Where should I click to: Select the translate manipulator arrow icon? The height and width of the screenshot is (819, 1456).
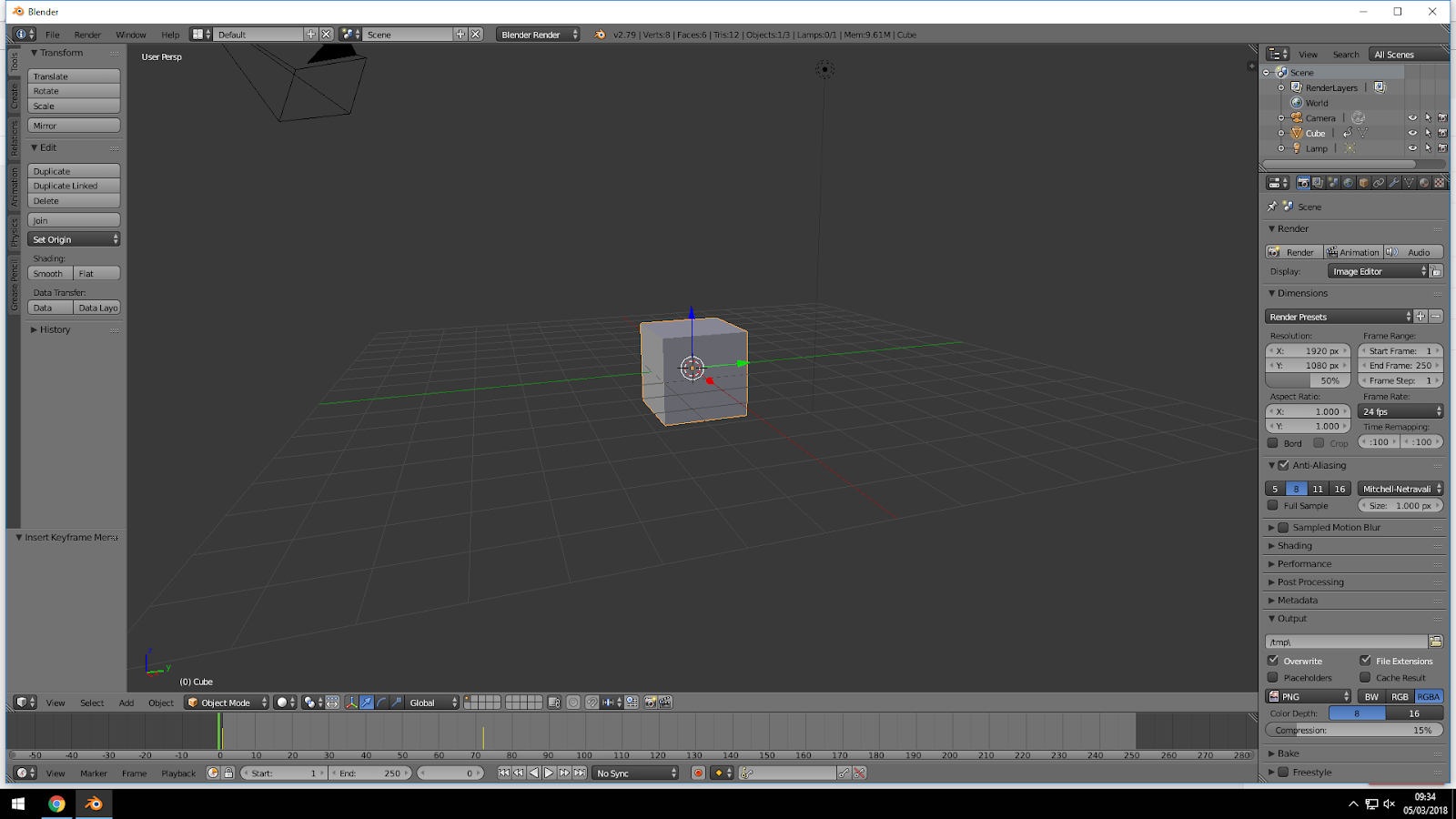point(366,702)
